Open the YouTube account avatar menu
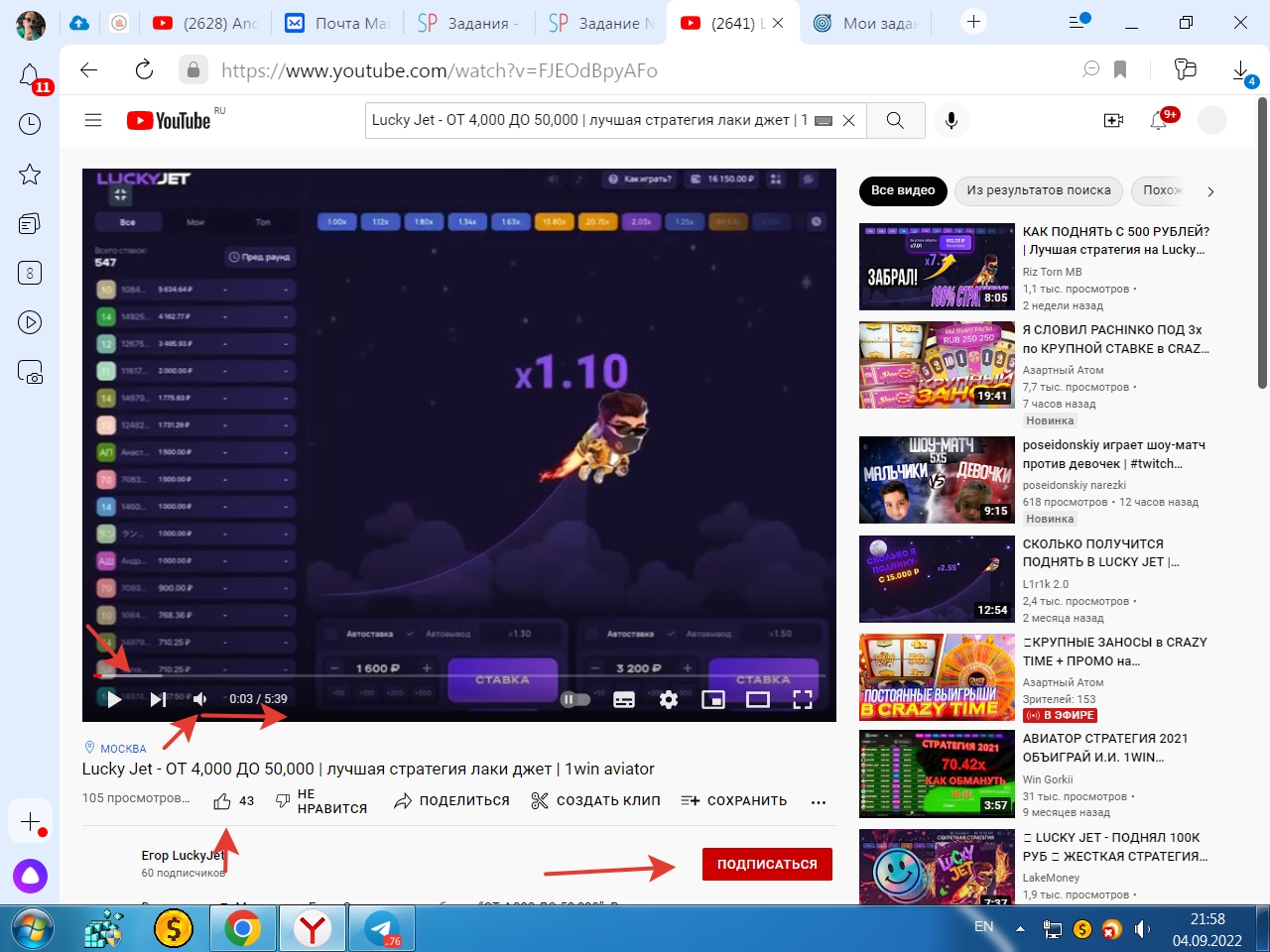This screenshot has width=1270, height=952. (1212, 120)
